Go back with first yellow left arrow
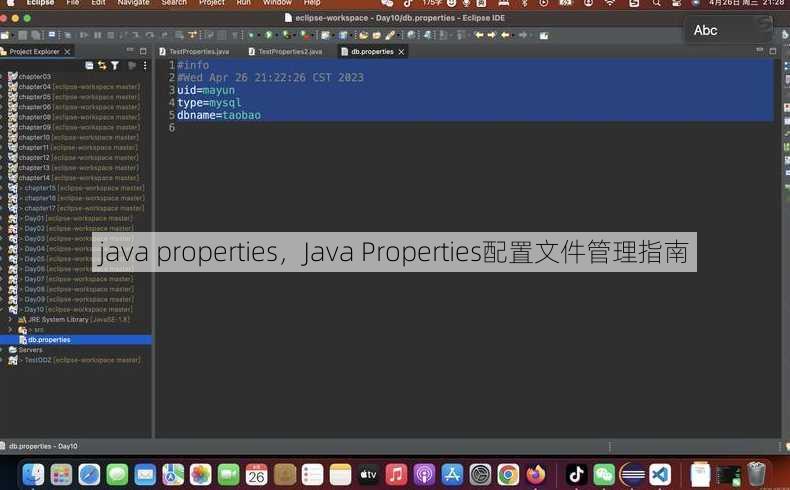The height and width of the screenshot is (490, 790). [x=479, y=35]
